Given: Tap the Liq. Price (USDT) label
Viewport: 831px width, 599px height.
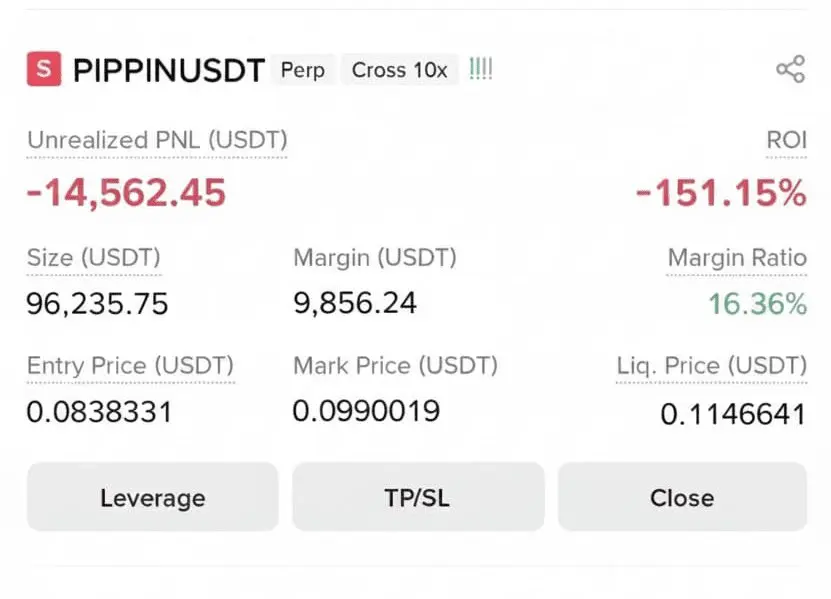Looking at the screenshot, I should 711,365.
